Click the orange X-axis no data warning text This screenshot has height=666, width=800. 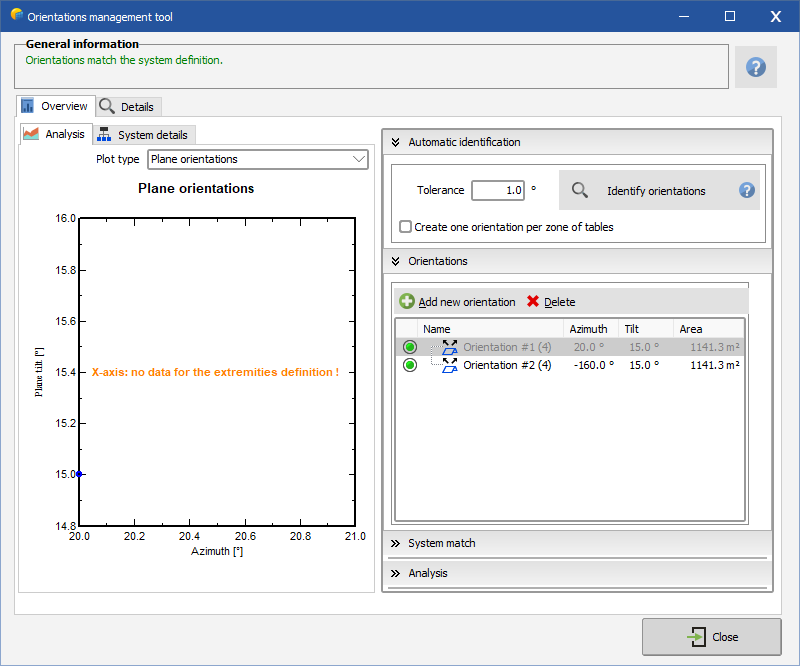(x=215, y=372)
